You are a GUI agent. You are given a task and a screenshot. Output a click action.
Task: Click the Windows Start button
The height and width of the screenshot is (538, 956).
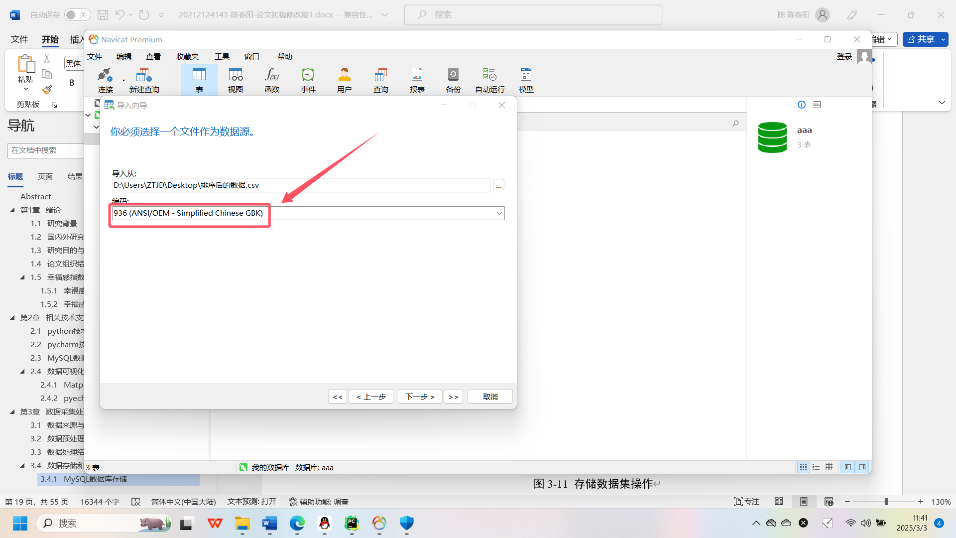20,523
